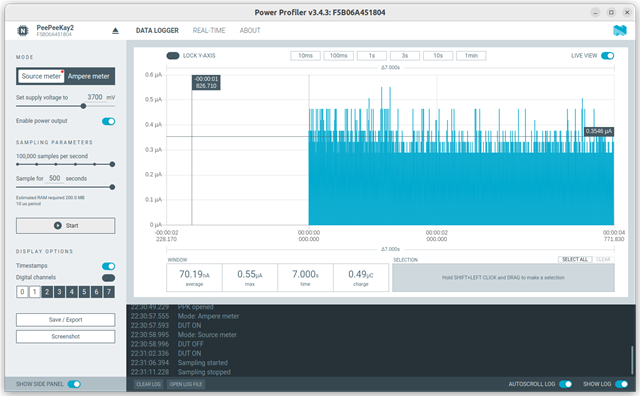Take a Screenshot with the button
The height and width of the screenshot is (396, 640).
click(x=66, y=336)
